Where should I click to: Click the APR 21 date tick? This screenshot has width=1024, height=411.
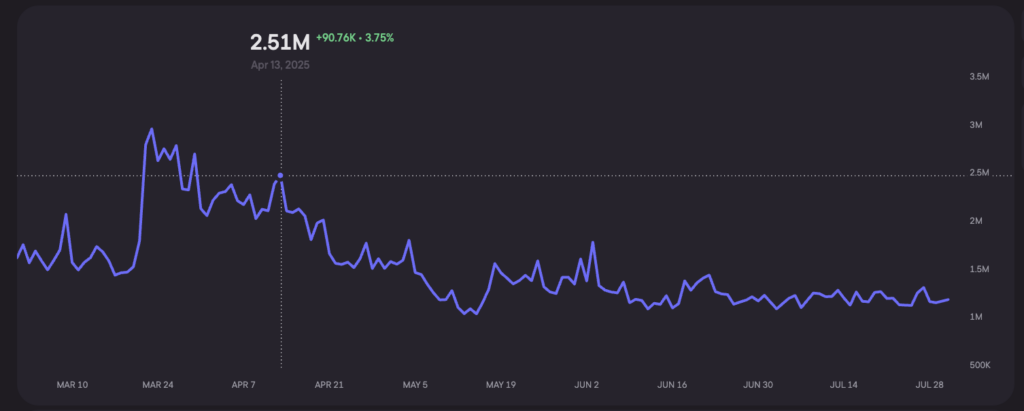tap(329, 384)
